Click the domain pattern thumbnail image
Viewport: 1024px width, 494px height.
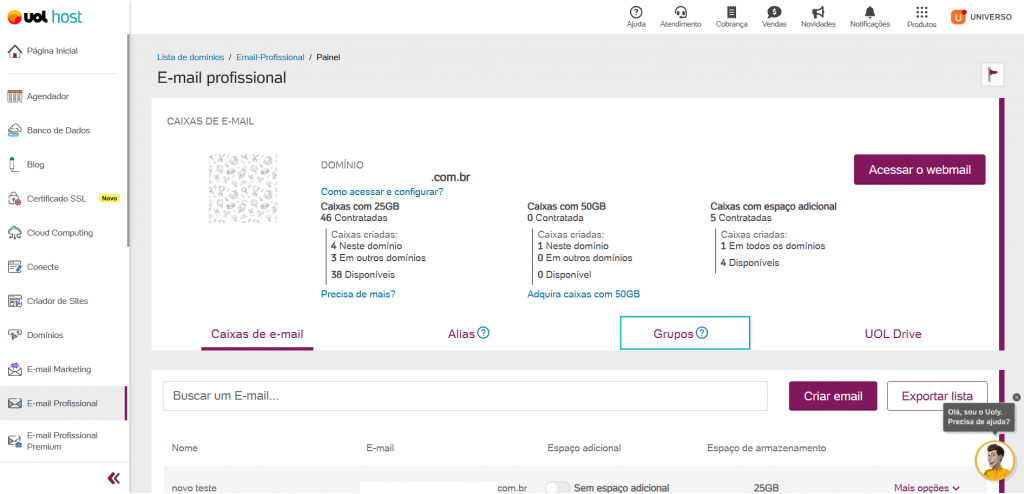[x=243, y=188]
